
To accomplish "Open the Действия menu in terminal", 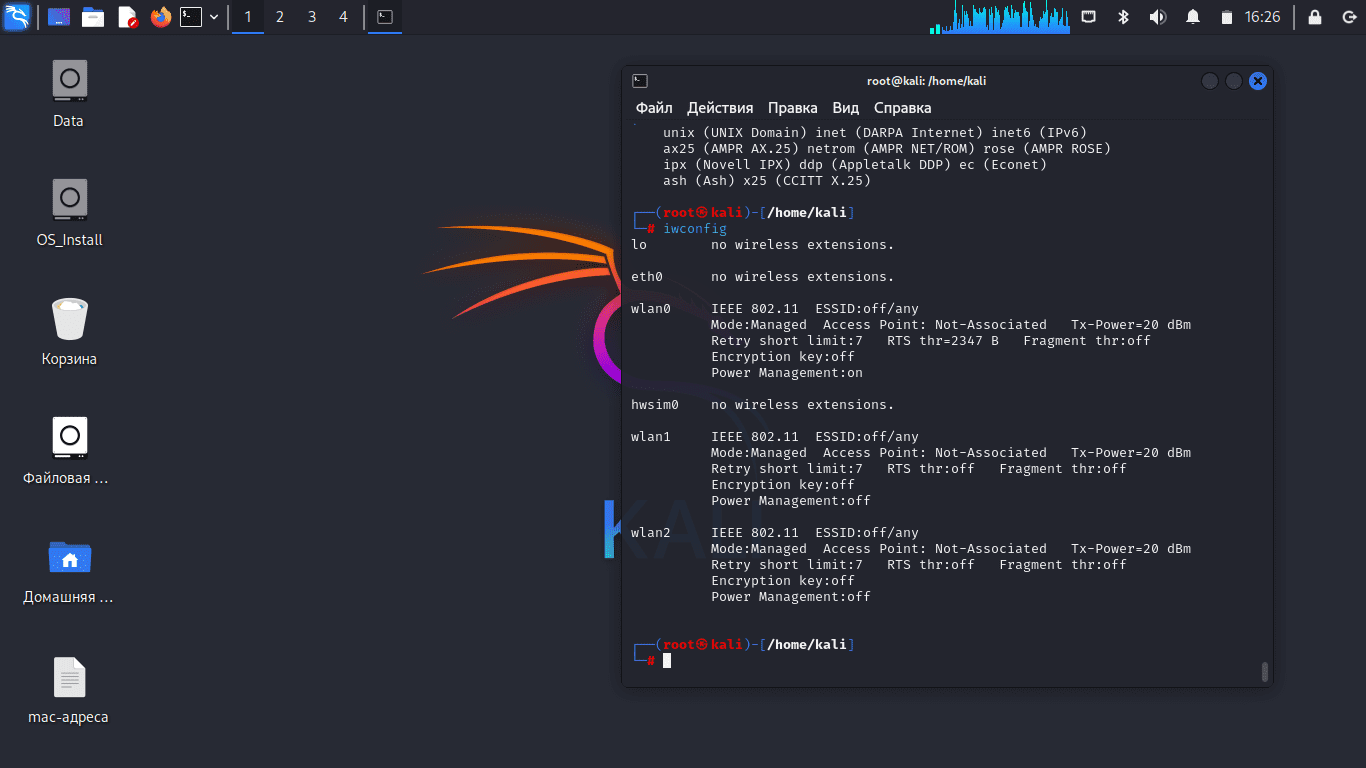I will pyautogui.click(x=720, y=108).
